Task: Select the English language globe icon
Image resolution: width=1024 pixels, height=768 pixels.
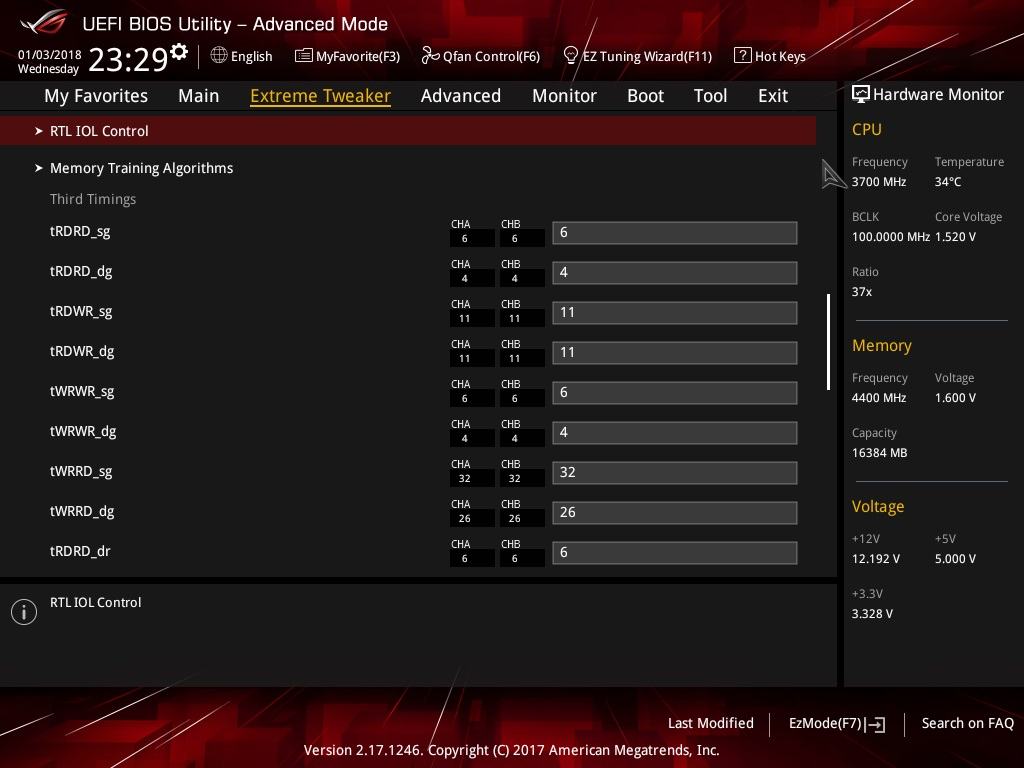Action: [x=219, y=56]
